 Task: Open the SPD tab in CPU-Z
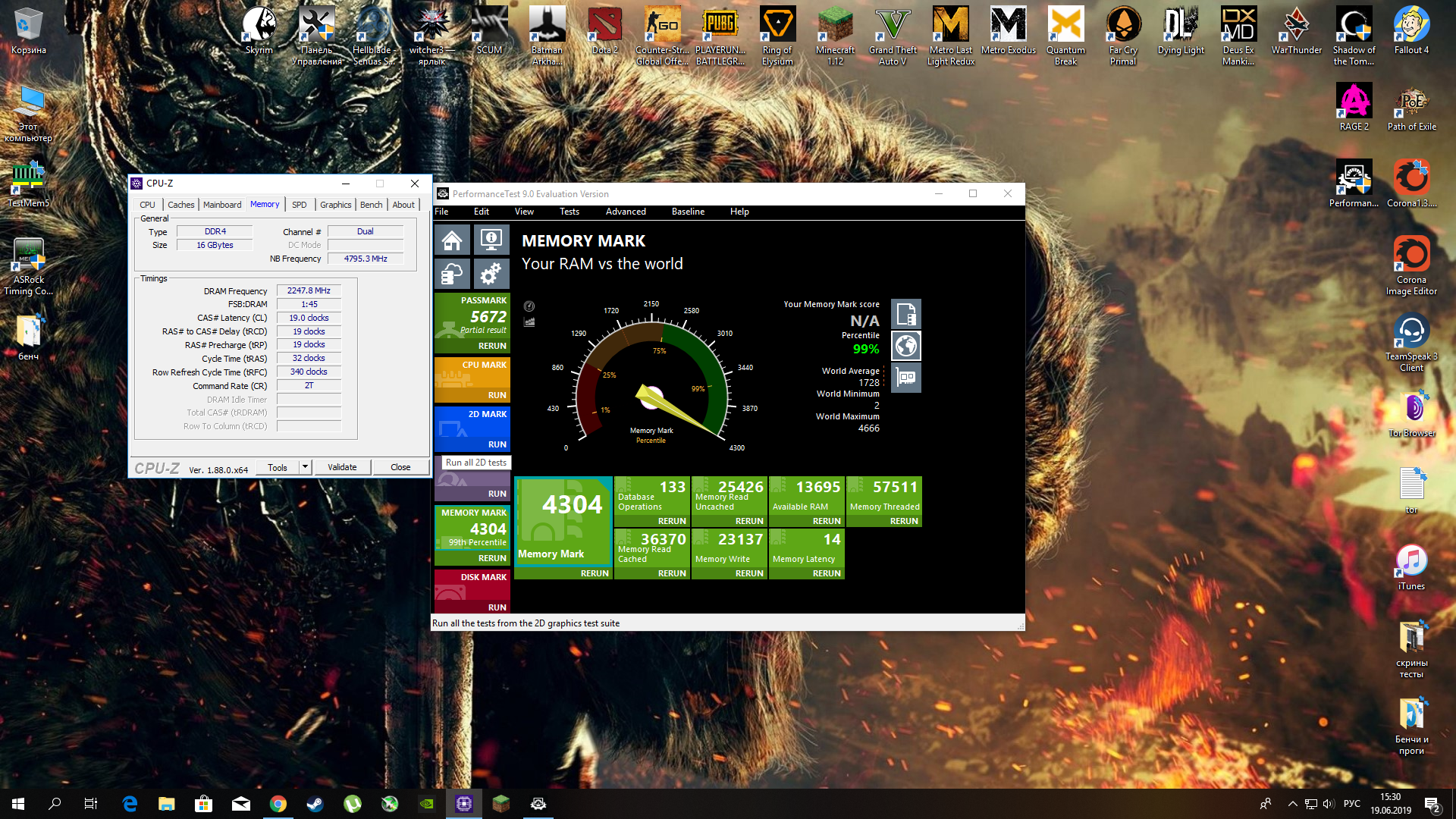click(299, 205)
